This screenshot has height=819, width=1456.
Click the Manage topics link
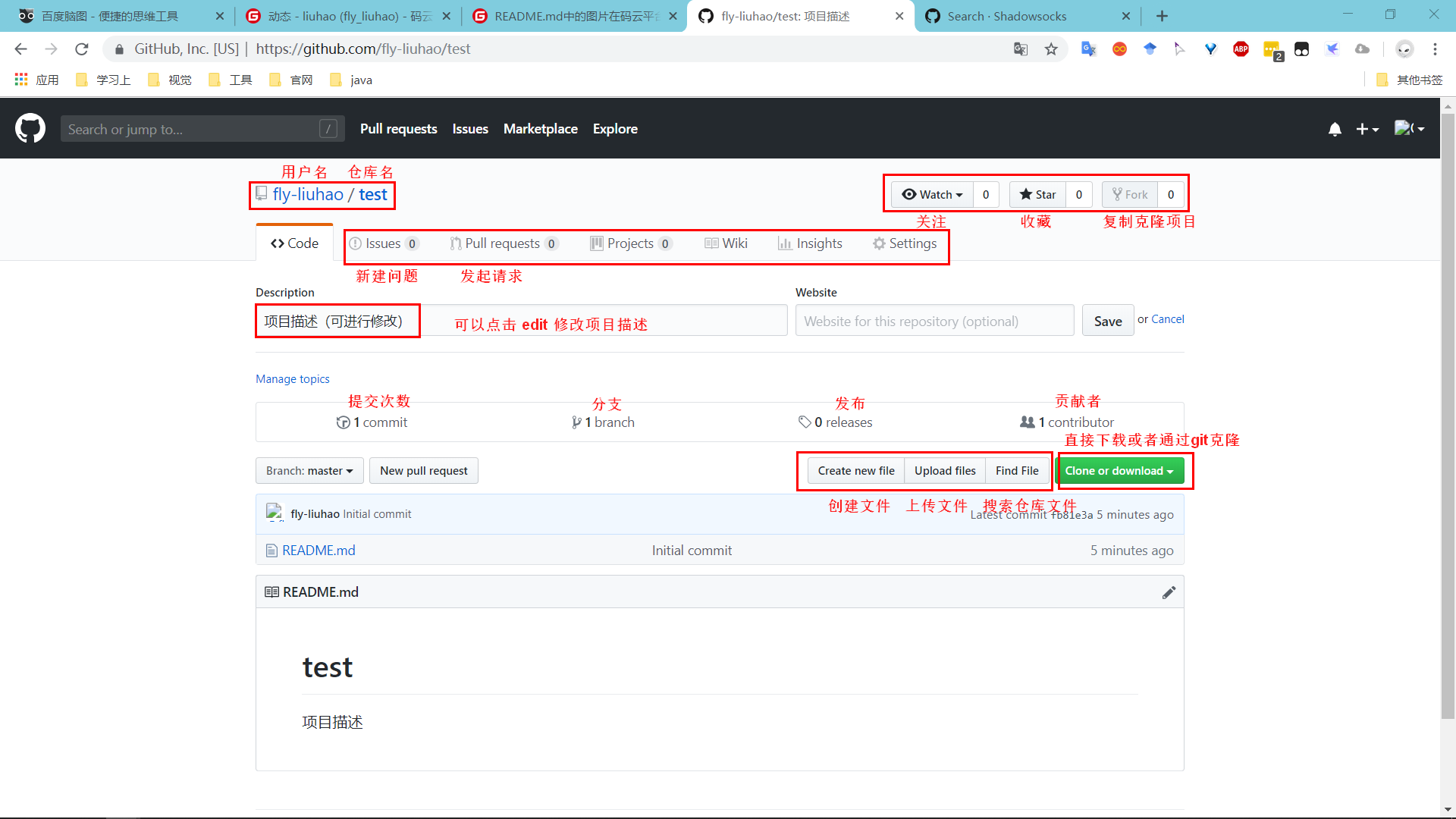click(x=293, y=379)
